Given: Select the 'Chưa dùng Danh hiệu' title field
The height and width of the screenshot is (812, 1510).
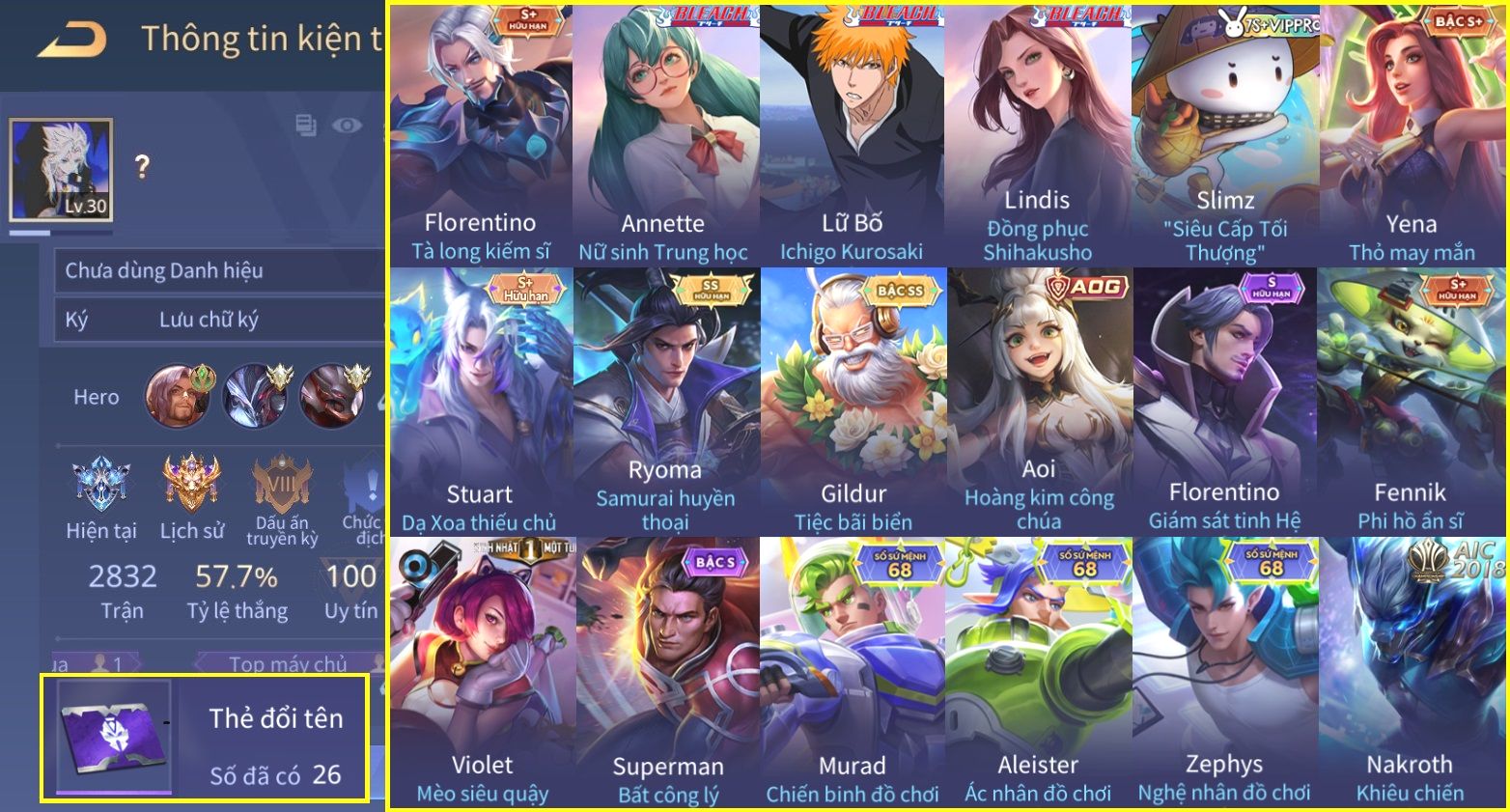Looking at the screenshot, I should (x=219, y=270).
